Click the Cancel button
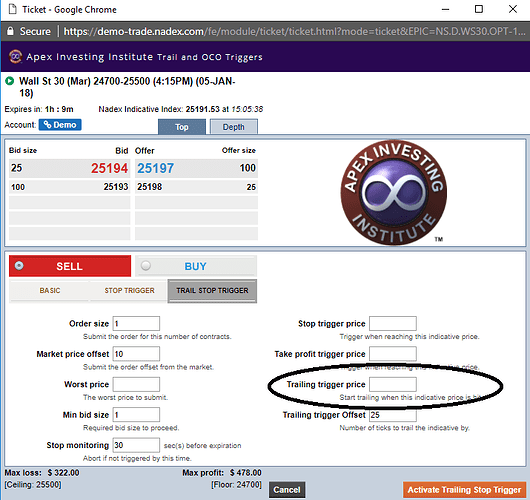Viewport: 530px width, 500px height. pos(287,490)
